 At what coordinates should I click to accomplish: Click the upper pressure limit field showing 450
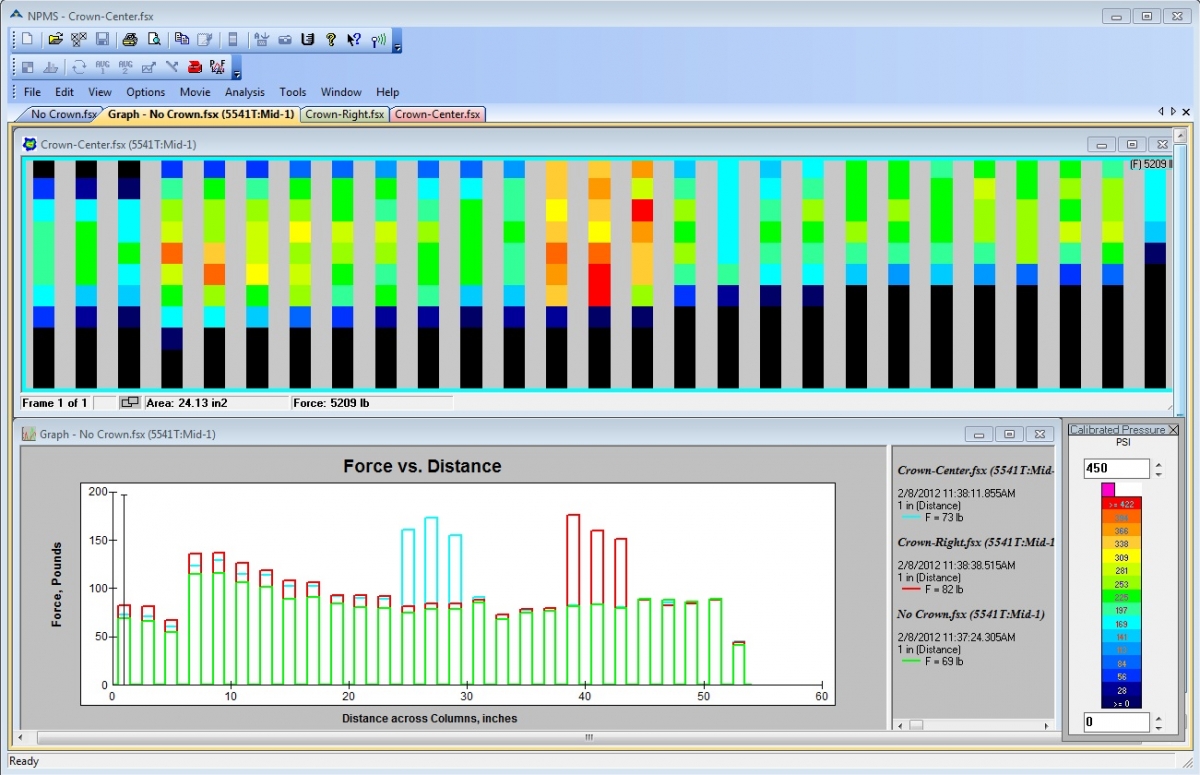1116,469
